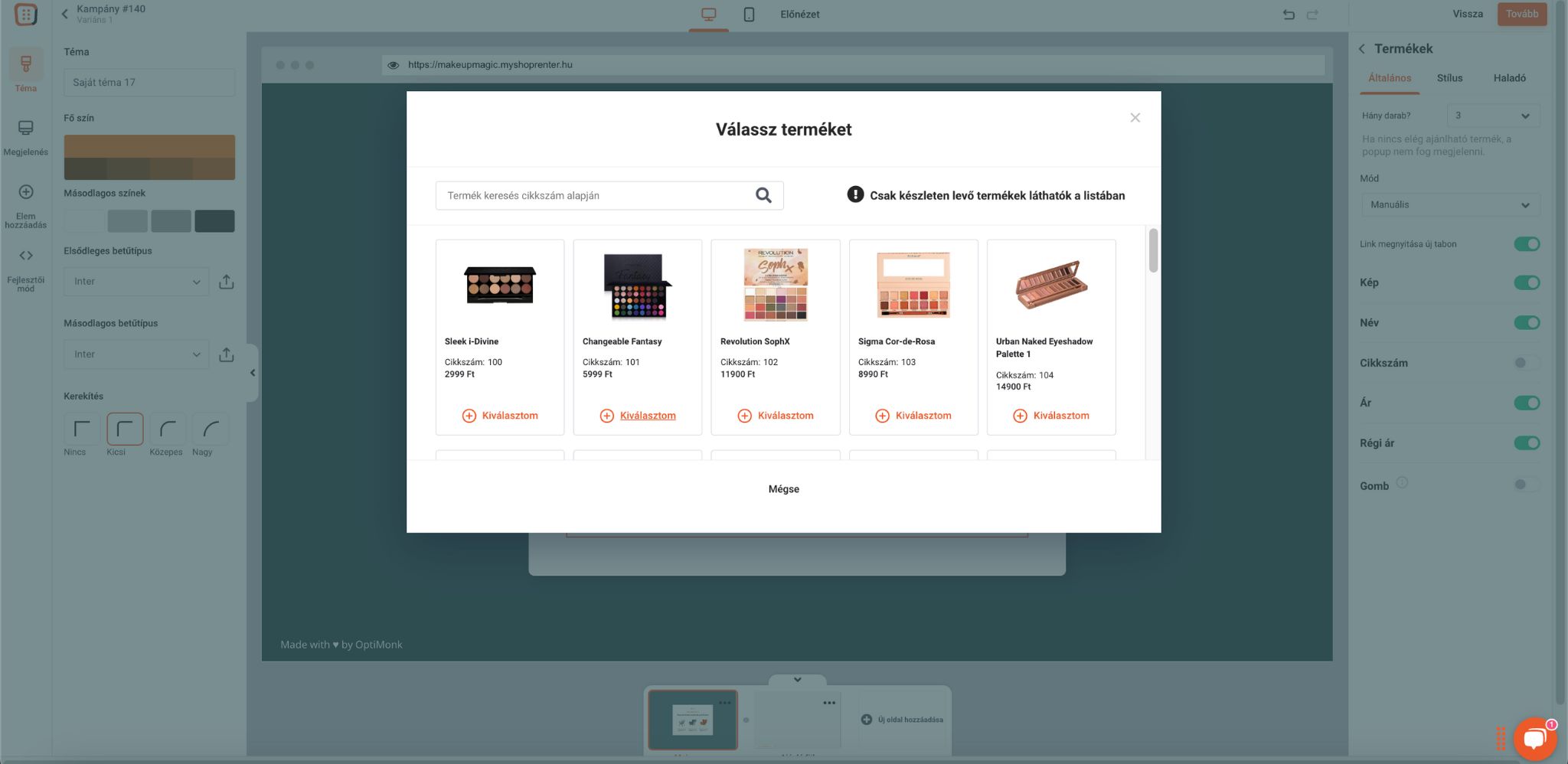Image resolution: width=1568 pixels, height=764 pixels.
Task: Select mobile preview device icon
Action: point(749,15)
